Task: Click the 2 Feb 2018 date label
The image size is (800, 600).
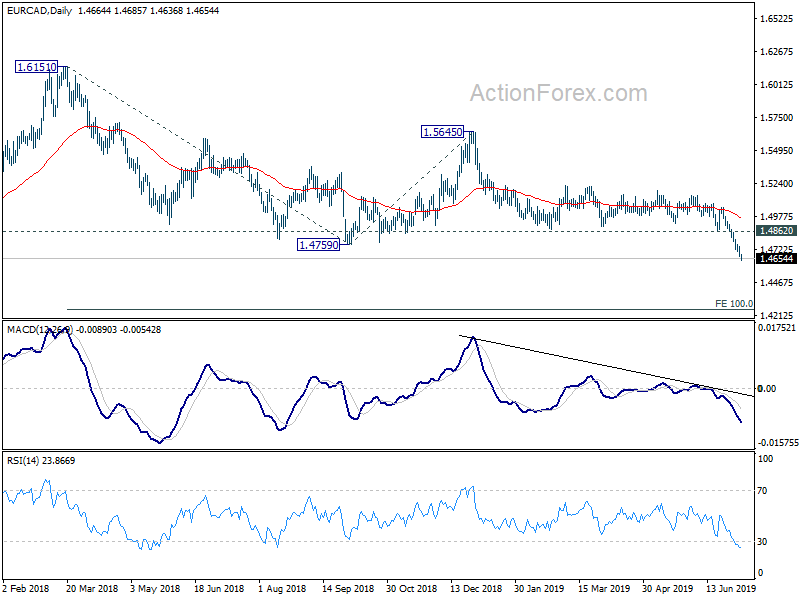Action: (26, 588)
